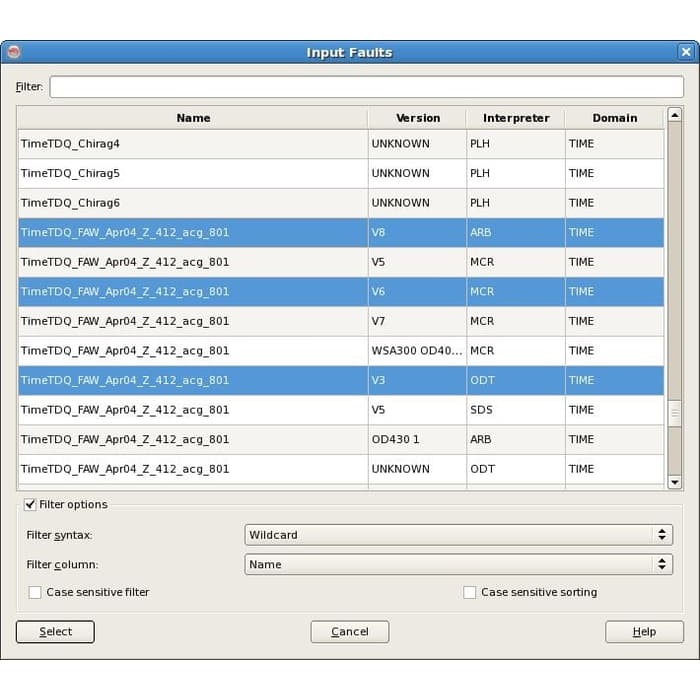Screen dimensions: 700x700
Task: Click the MCR cell in the V7 row
Action: (516, 321)
